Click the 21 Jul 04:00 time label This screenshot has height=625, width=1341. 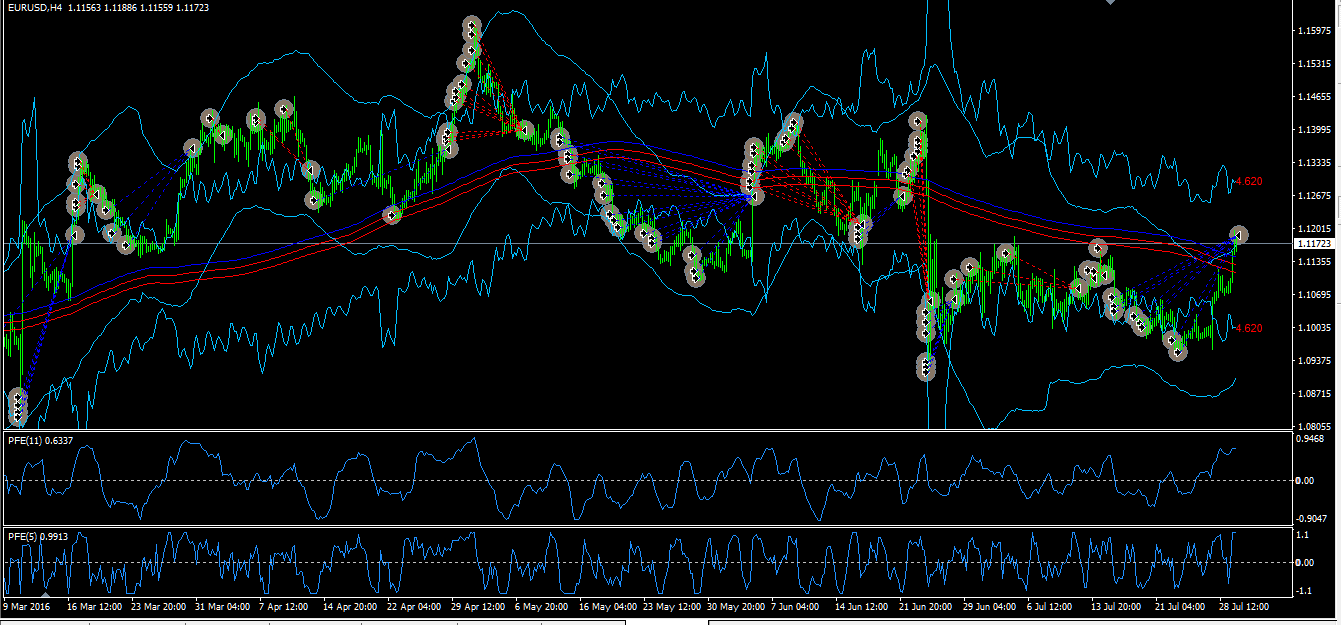click(x=1182, y=606)
